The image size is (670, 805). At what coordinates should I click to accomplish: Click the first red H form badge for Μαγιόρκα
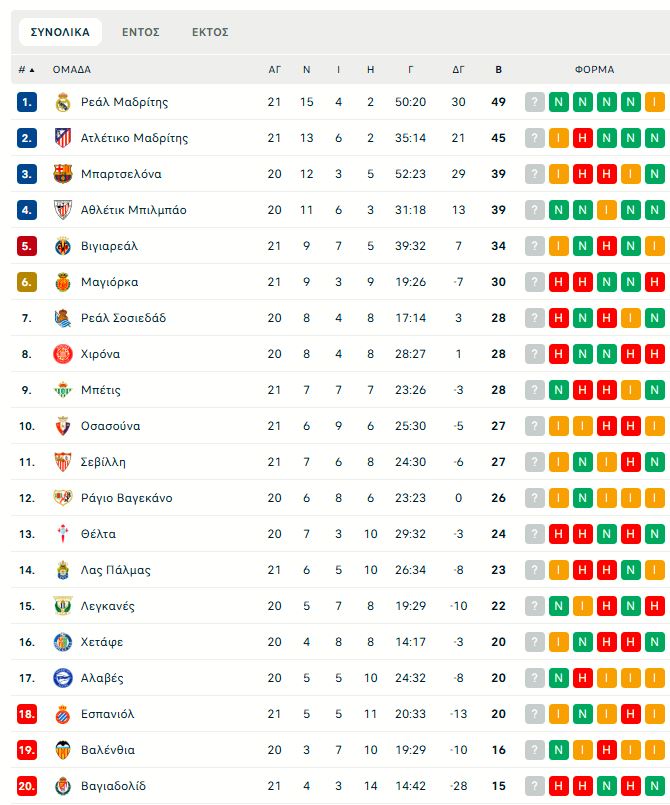point(559,282)
